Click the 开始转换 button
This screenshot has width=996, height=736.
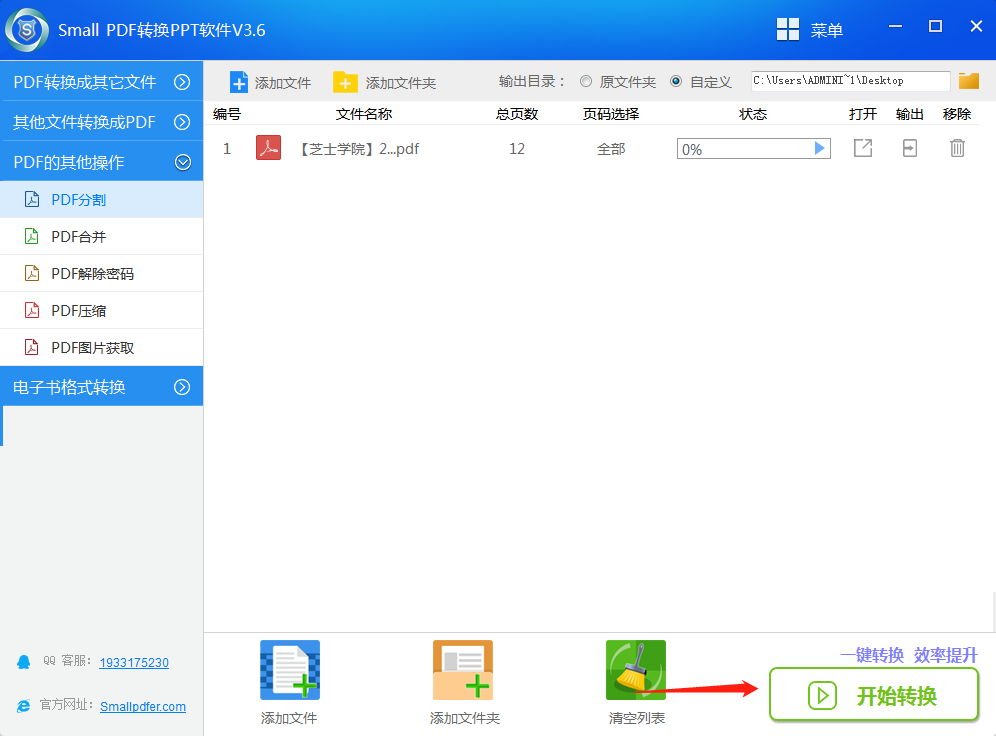873,695
